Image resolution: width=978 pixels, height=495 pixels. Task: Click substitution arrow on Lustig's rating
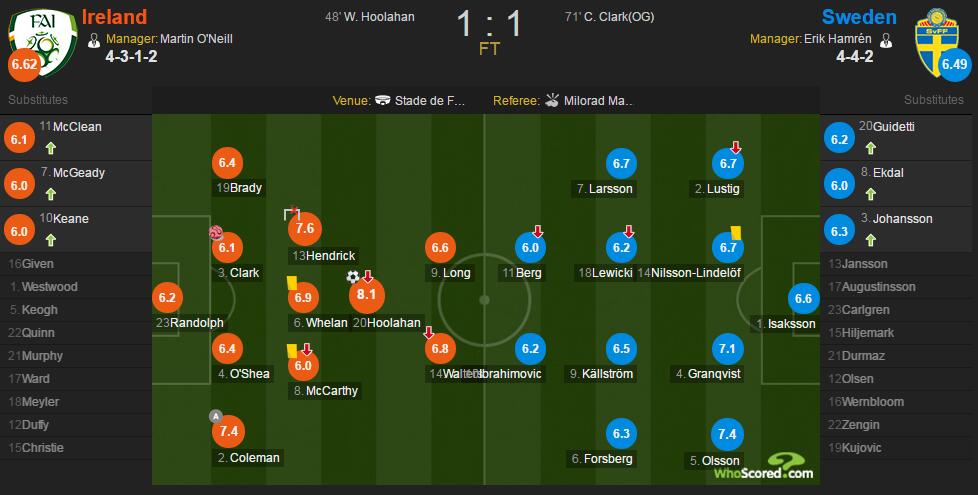735,148
